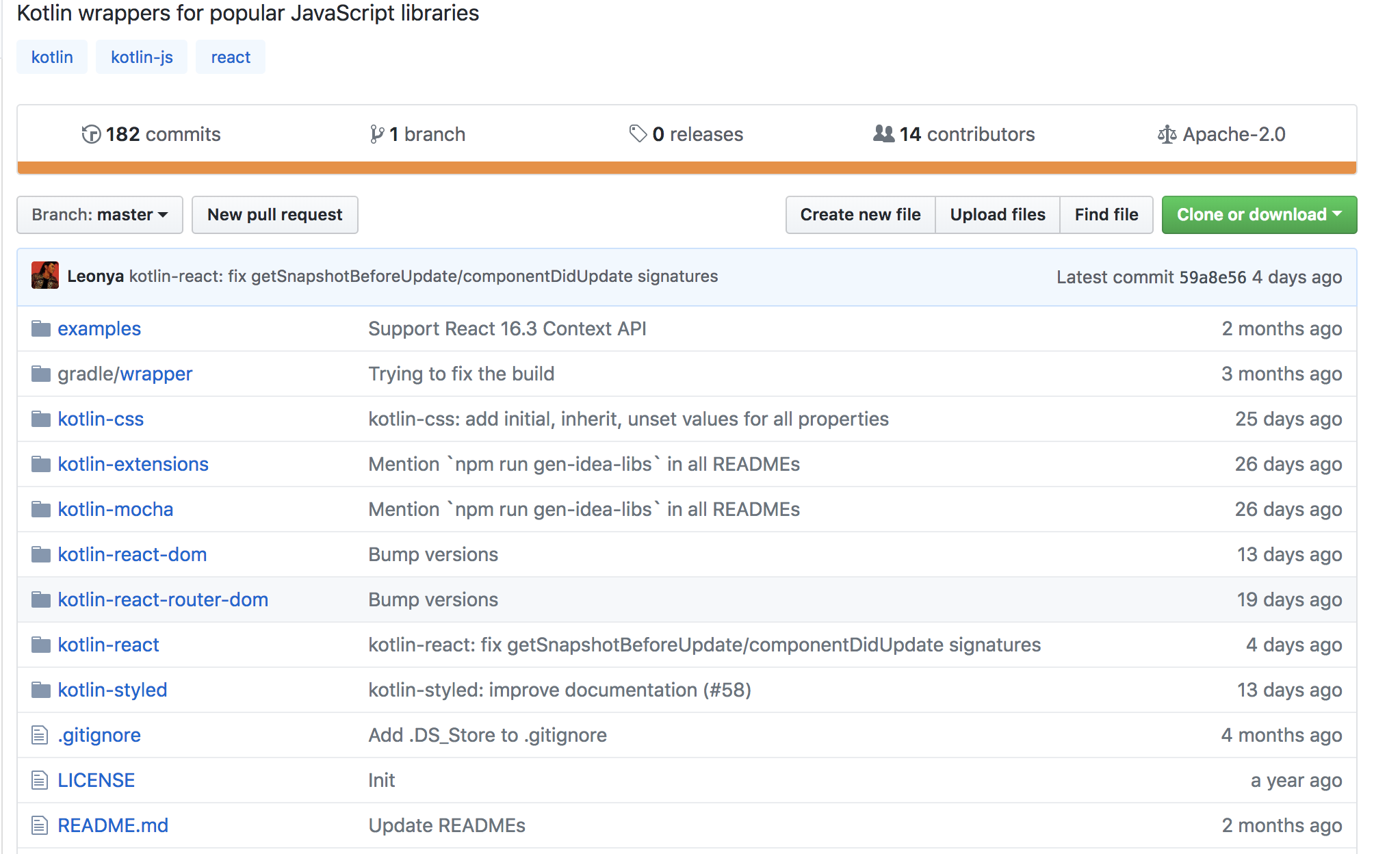
Task: Click the New pull request button
Action: pos(274,215)
